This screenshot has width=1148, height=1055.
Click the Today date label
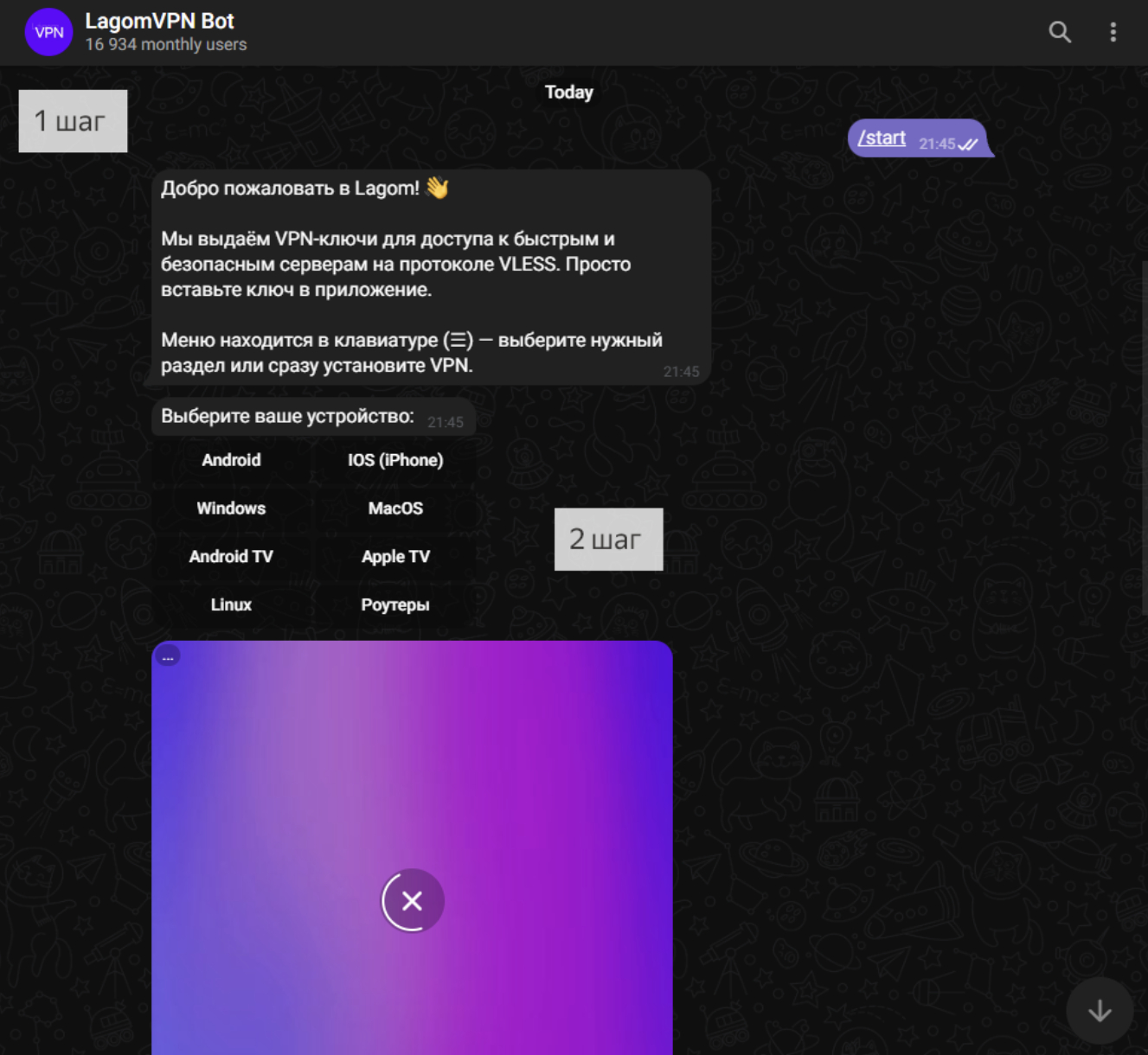point(568,93)
